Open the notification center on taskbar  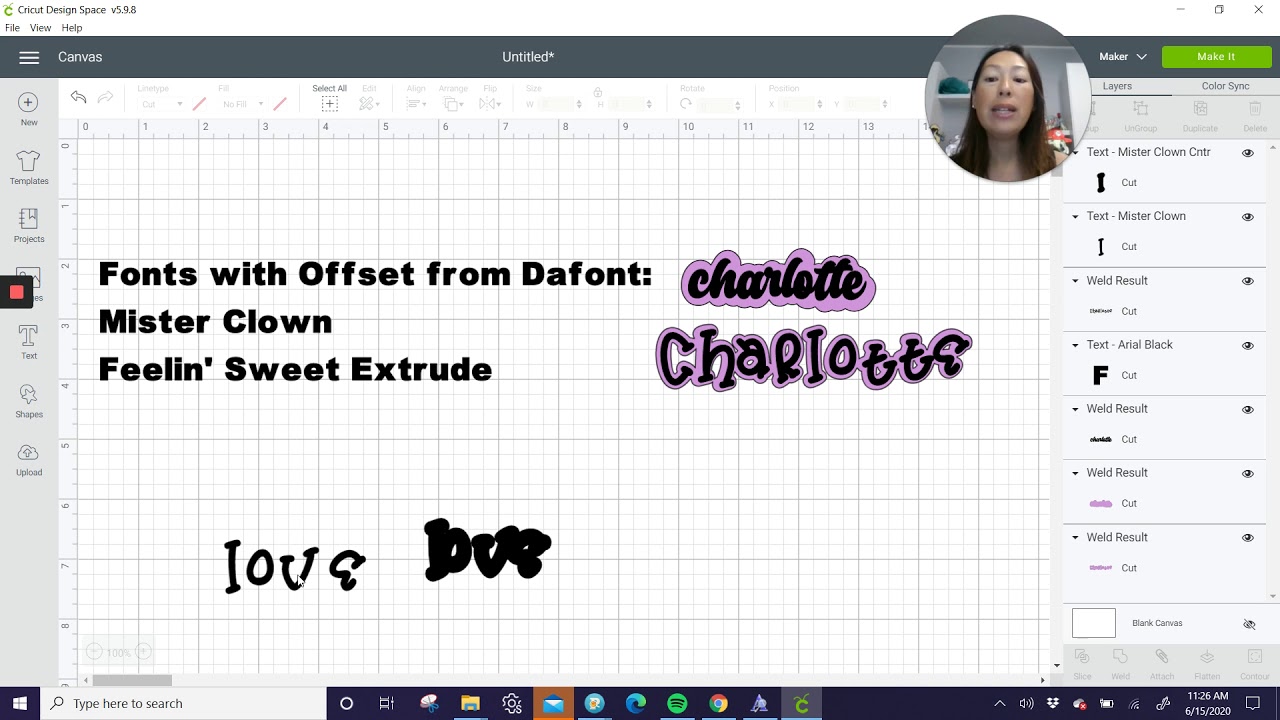pyautogui.click(x=1257, y=704)
